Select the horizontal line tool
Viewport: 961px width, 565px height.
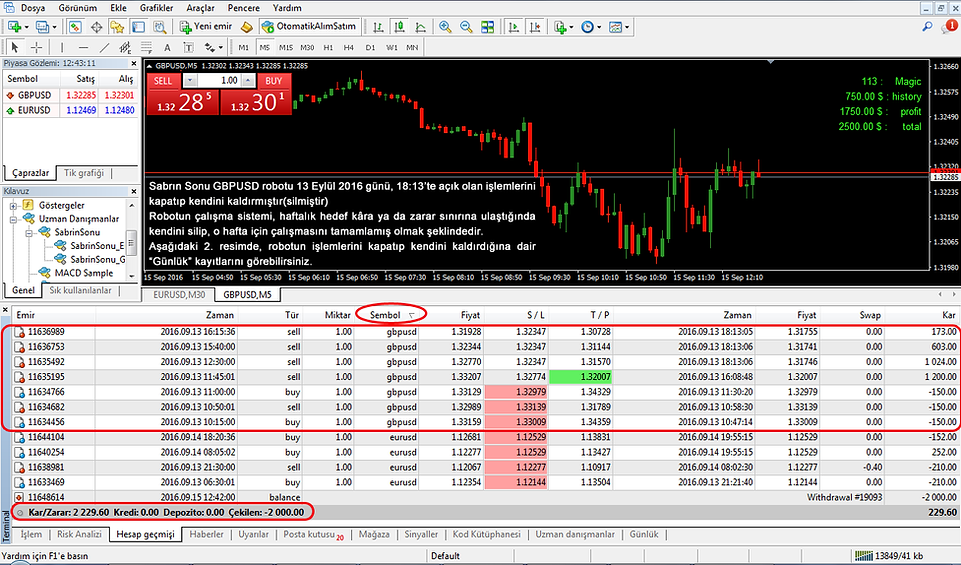[83, 47]
